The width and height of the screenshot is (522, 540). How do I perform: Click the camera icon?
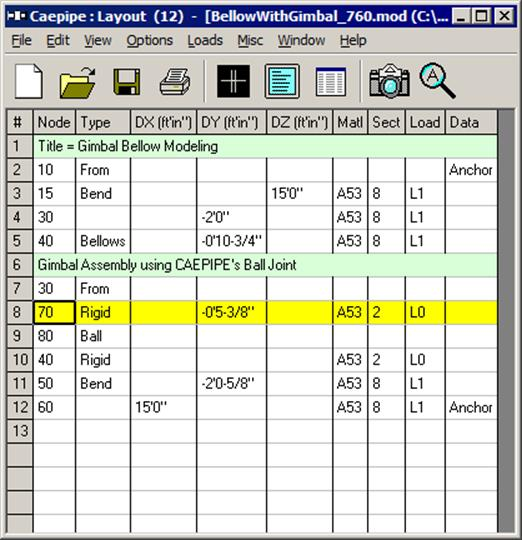[389, 81]
